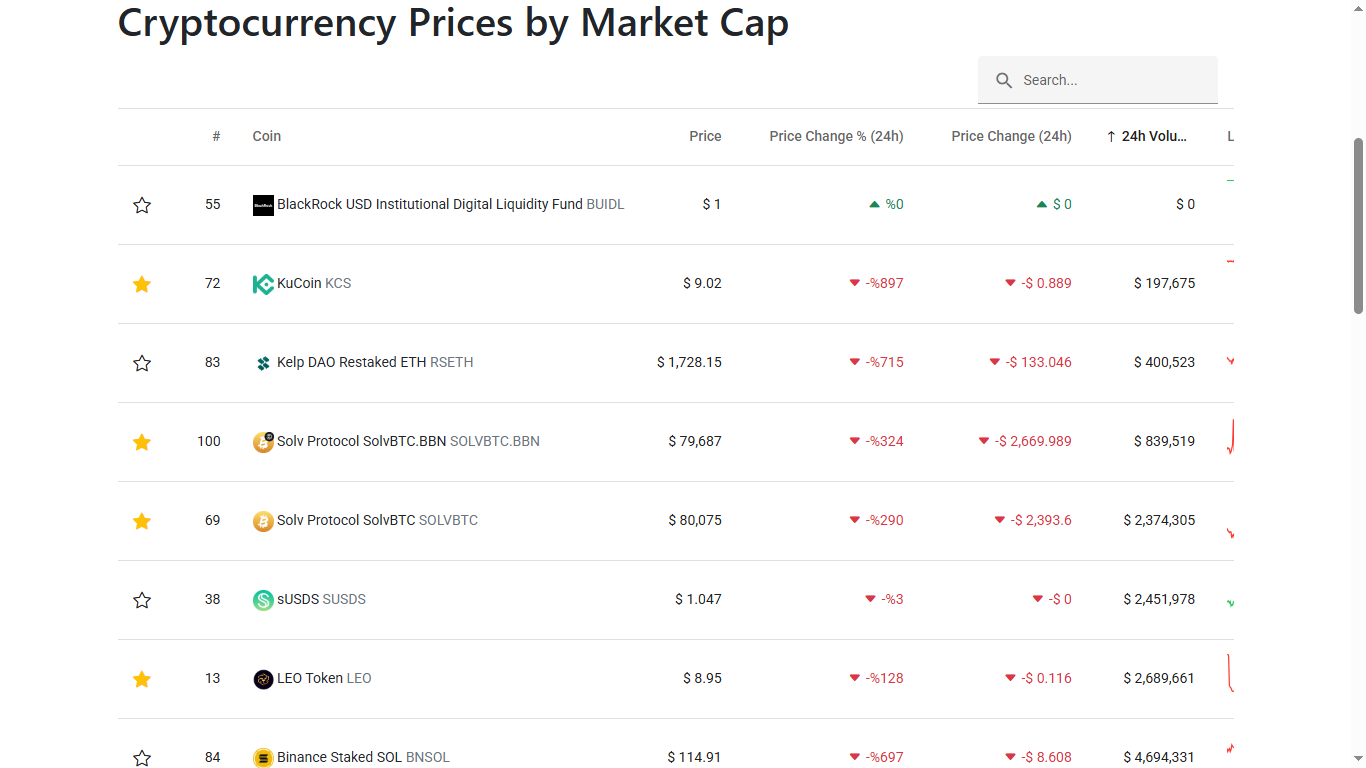1366x768 pixels.
Task: Click the page vertical scrollbar thumb
Action: pos(1358,225)
